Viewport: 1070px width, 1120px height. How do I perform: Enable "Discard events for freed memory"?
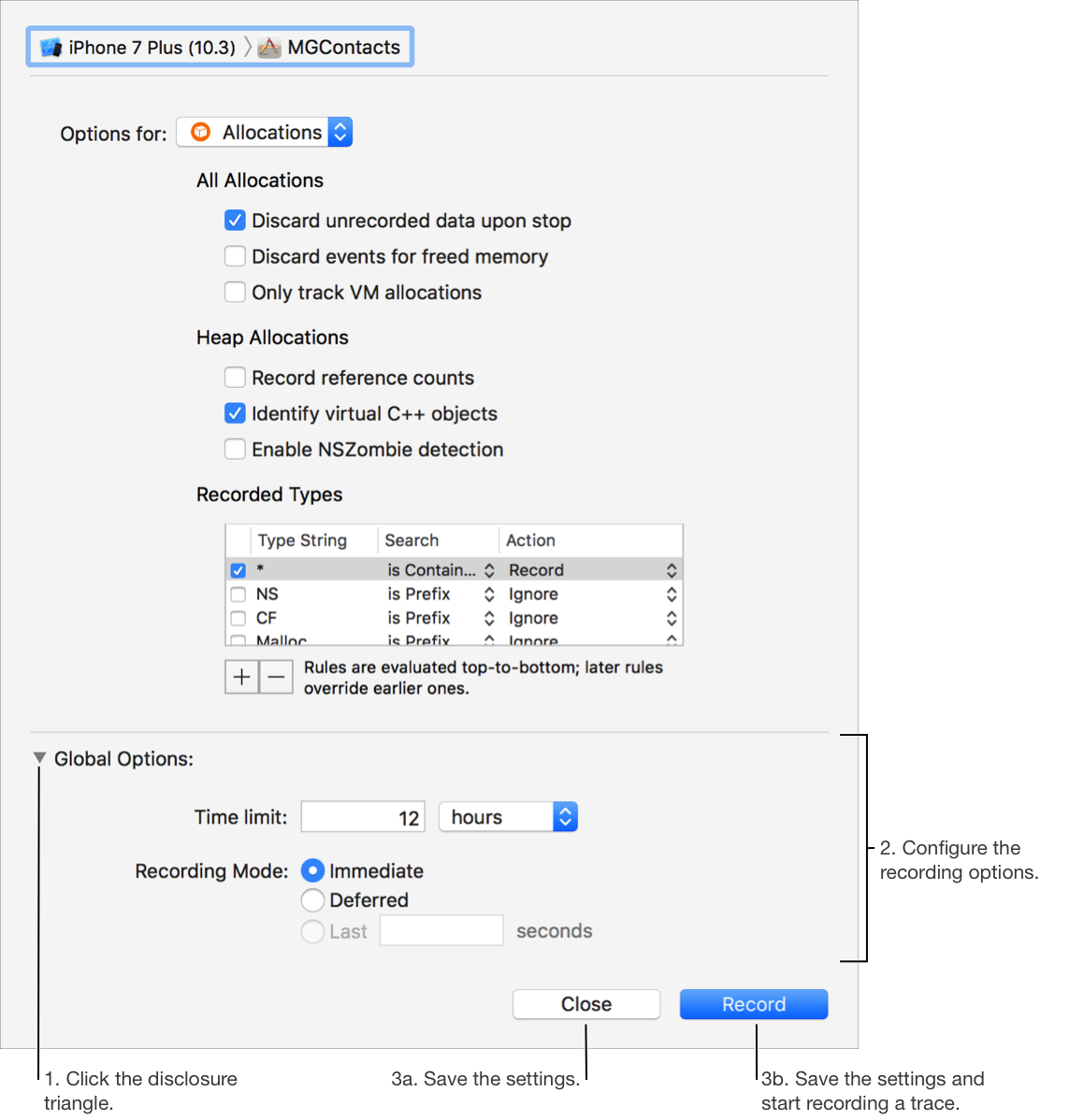(x=235, y=255)
